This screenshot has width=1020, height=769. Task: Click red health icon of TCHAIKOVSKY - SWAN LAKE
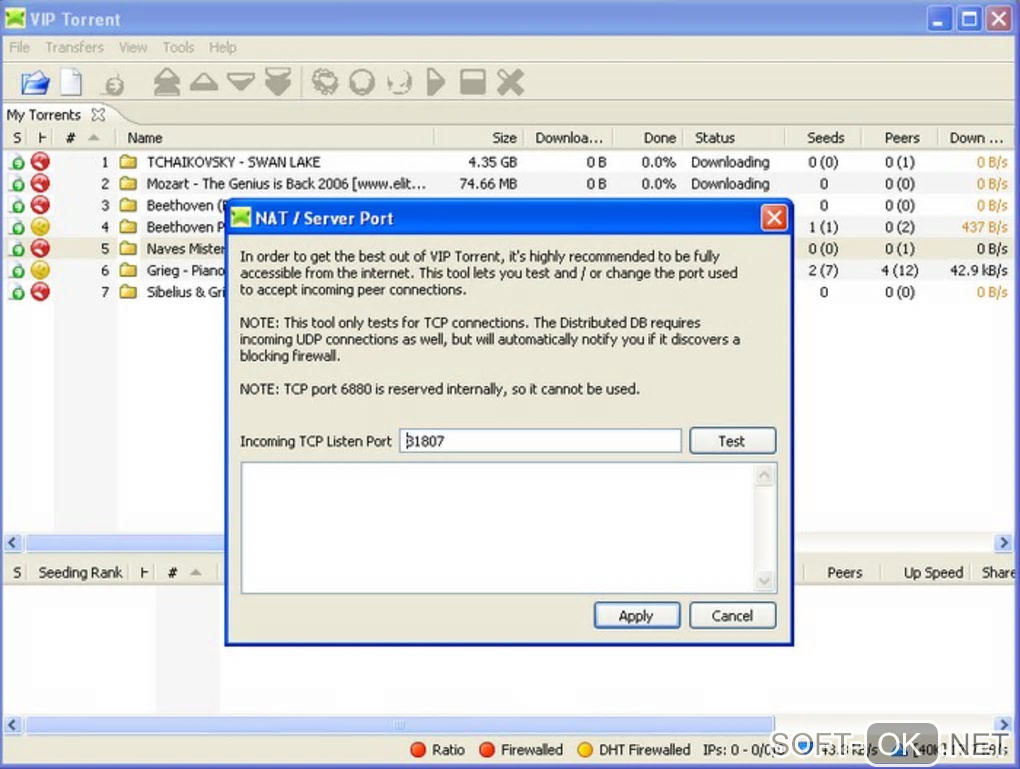40,161
